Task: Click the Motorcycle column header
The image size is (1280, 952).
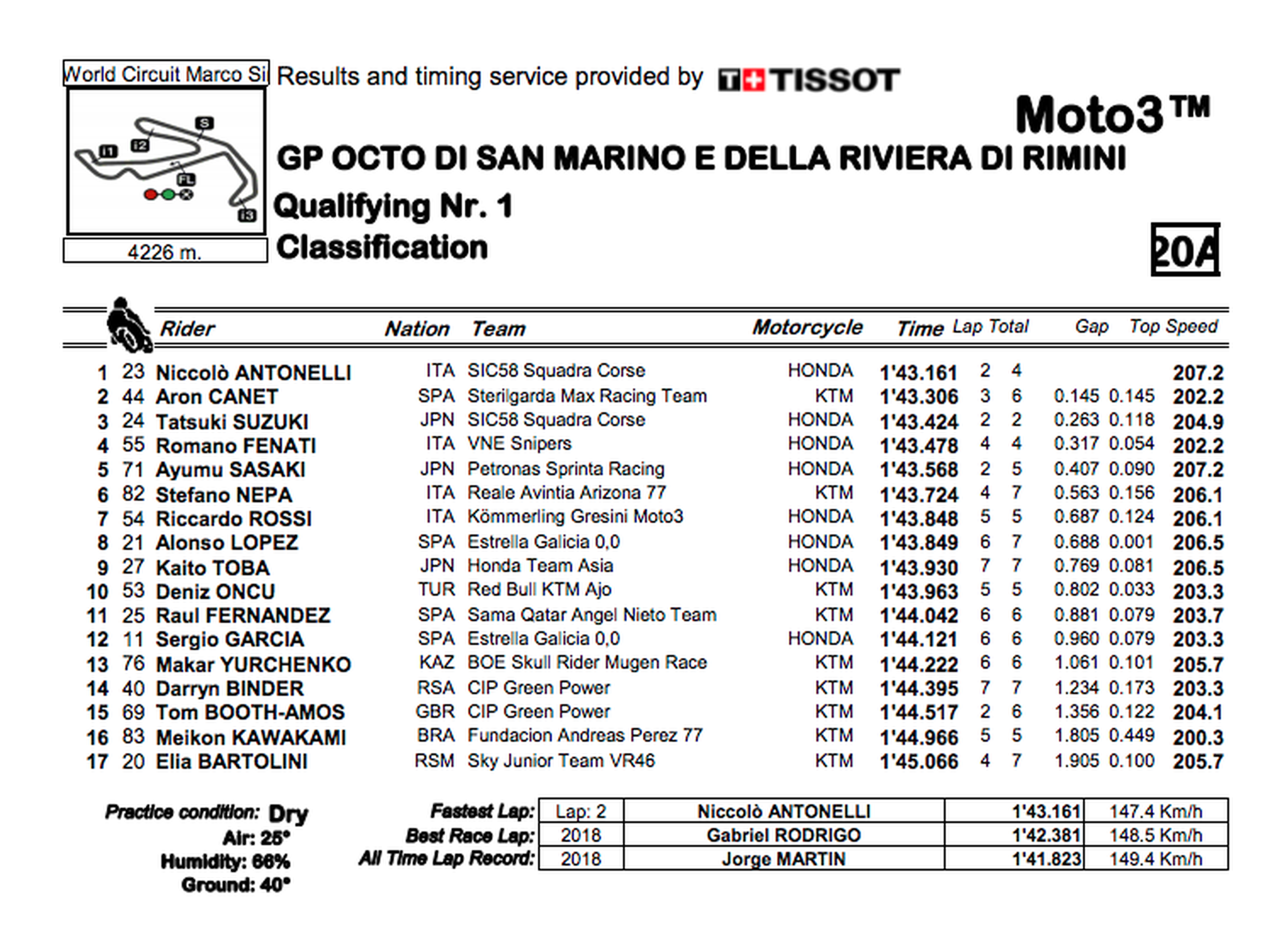Action: (x=807, y=327)
